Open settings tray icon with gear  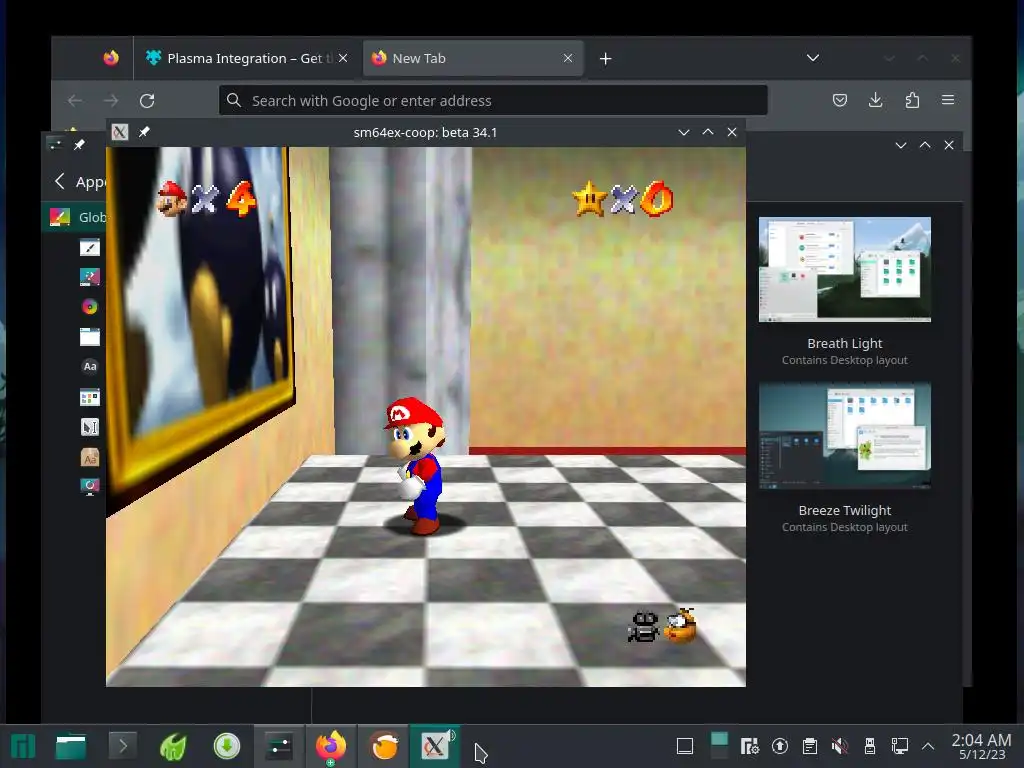pos(749,746)
